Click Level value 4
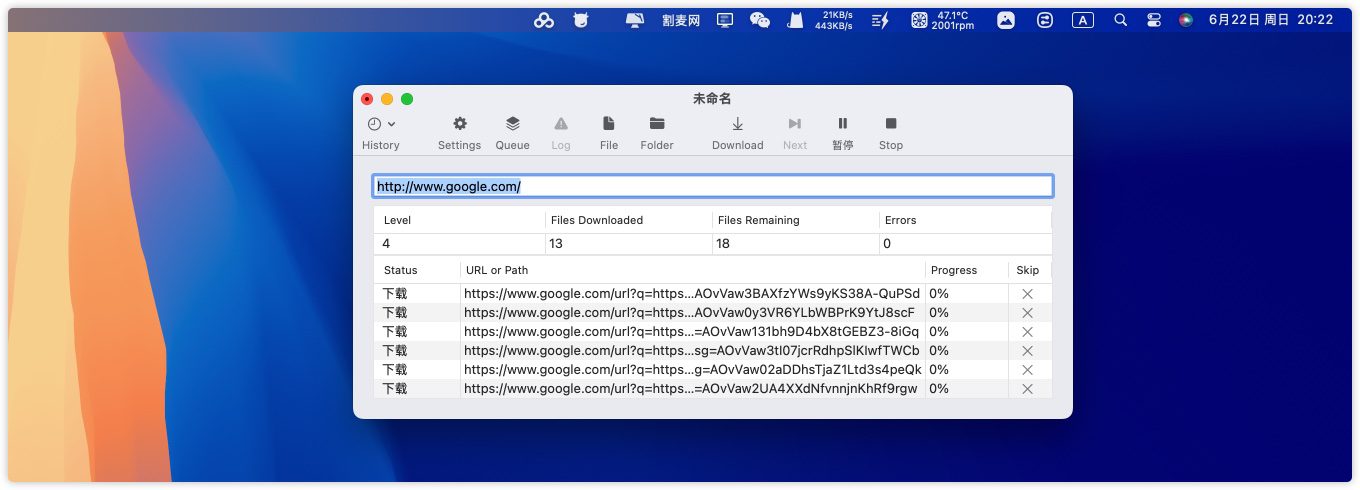Screen dimensions: 1360x490 [387, 244]
